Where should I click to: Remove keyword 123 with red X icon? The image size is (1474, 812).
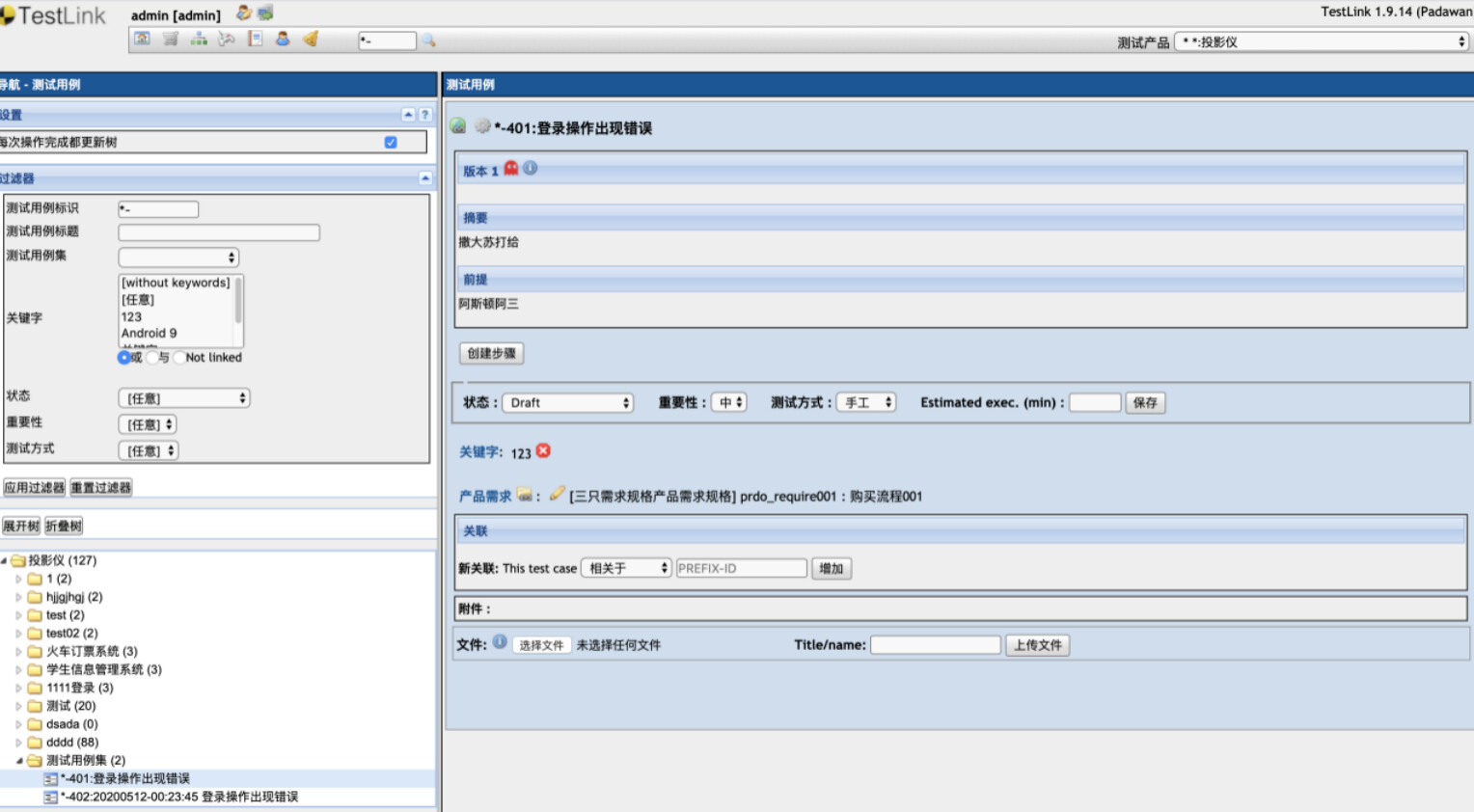[543, 450]
